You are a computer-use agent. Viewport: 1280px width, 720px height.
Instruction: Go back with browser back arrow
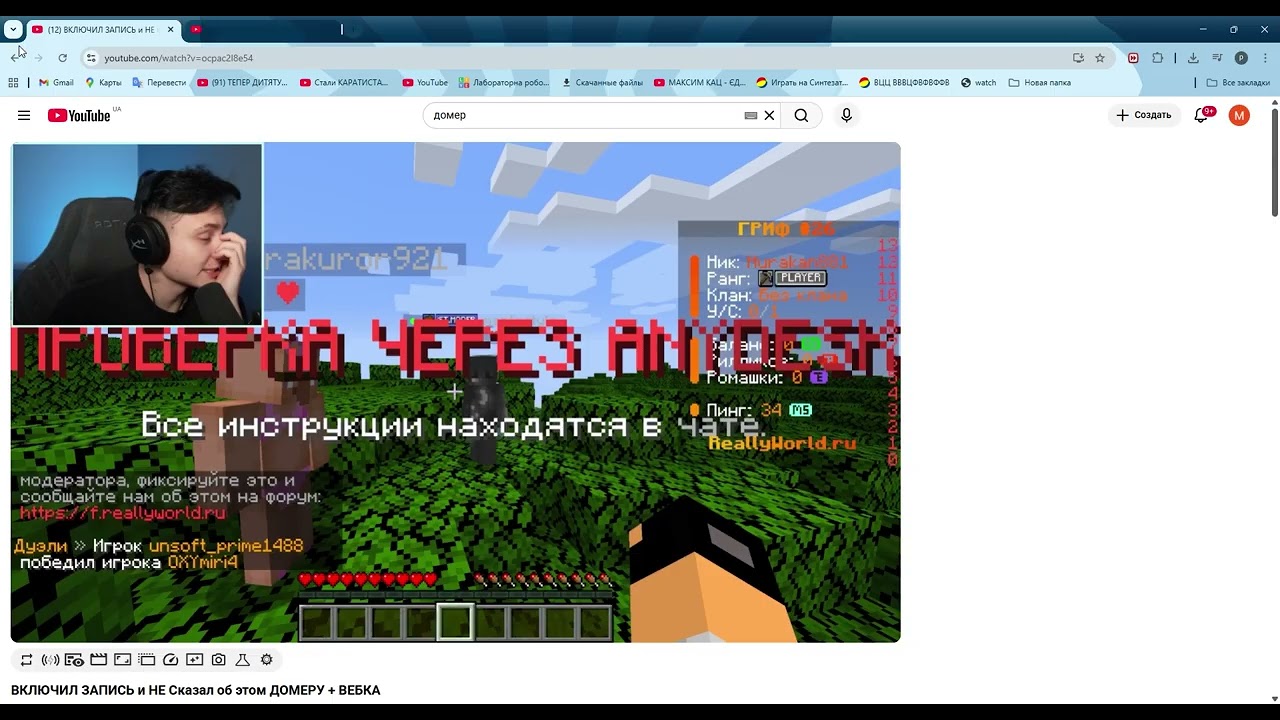click(x=15, y=58)
